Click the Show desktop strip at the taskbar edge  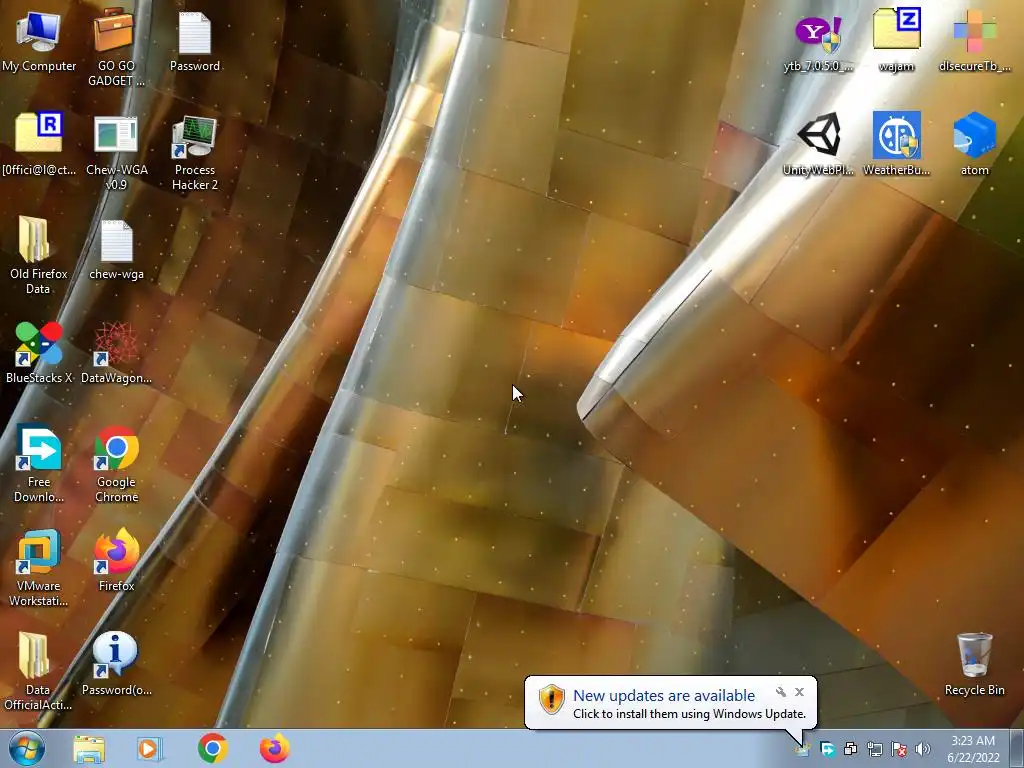pos(1017,748)
